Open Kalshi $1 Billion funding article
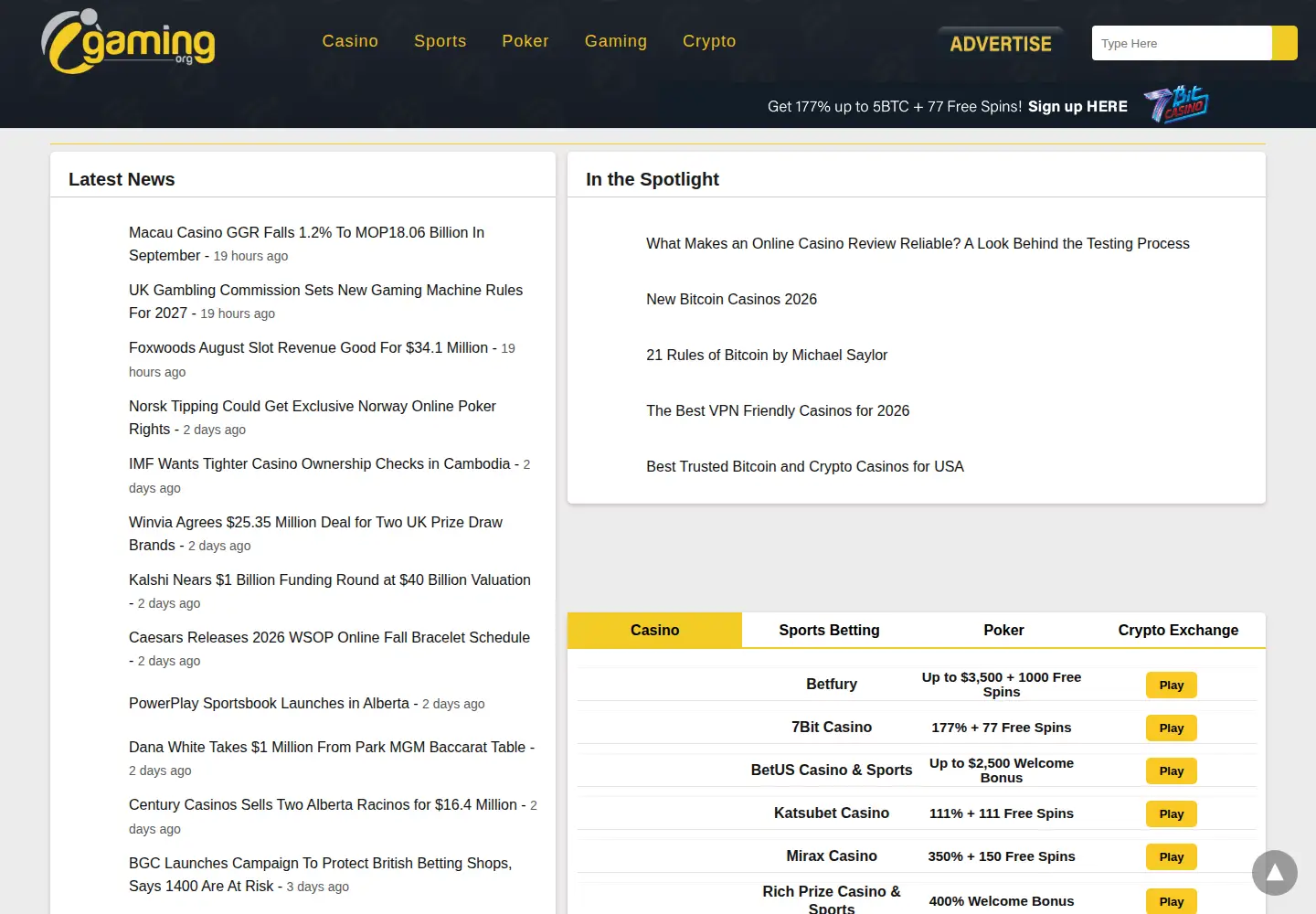 (330, 579)
